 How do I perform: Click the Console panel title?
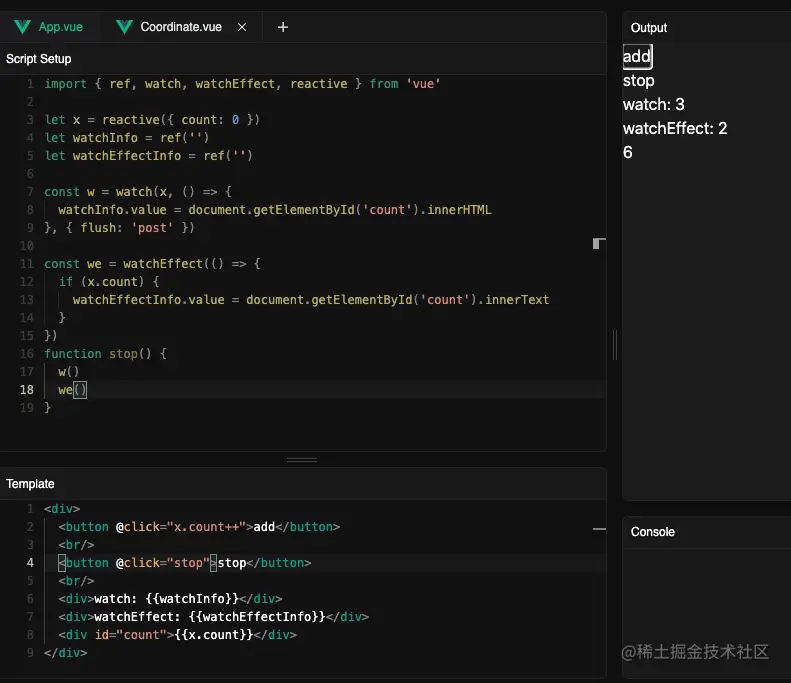[653, 532]
